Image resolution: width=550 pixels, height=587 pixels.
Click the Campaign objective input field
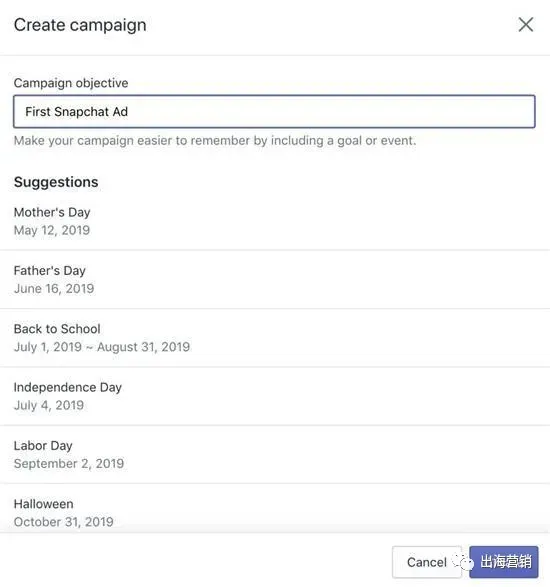coord(274,112)
